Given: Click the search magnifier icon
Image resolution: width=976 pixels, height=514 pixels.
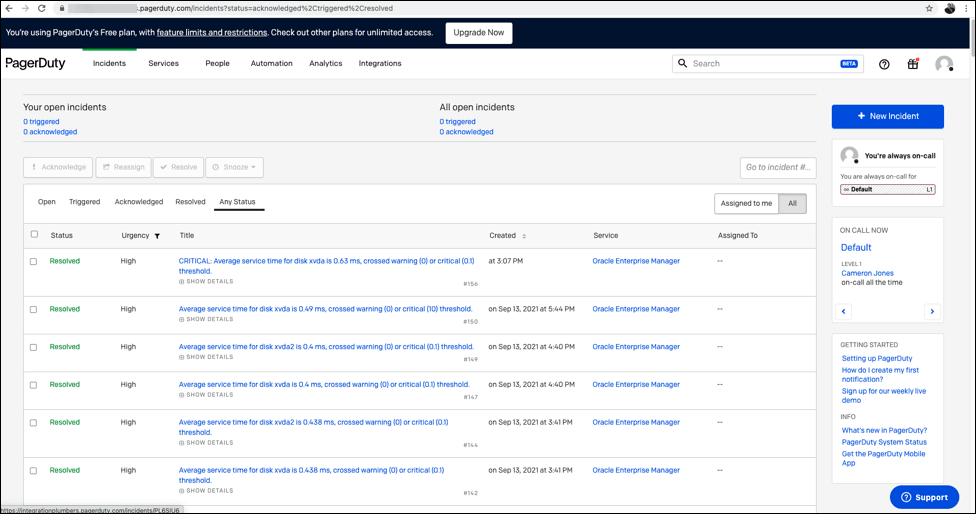Looking at the screenshot, I should (683, 63).
